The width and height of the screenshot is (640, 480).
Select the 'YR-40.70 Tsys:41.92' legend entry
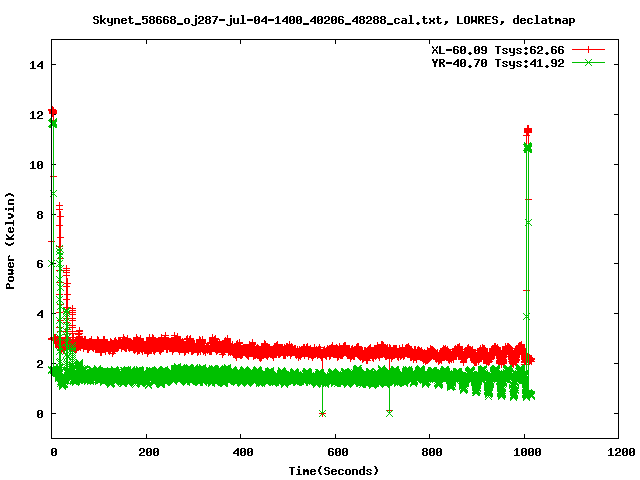[x=498, y=63]
